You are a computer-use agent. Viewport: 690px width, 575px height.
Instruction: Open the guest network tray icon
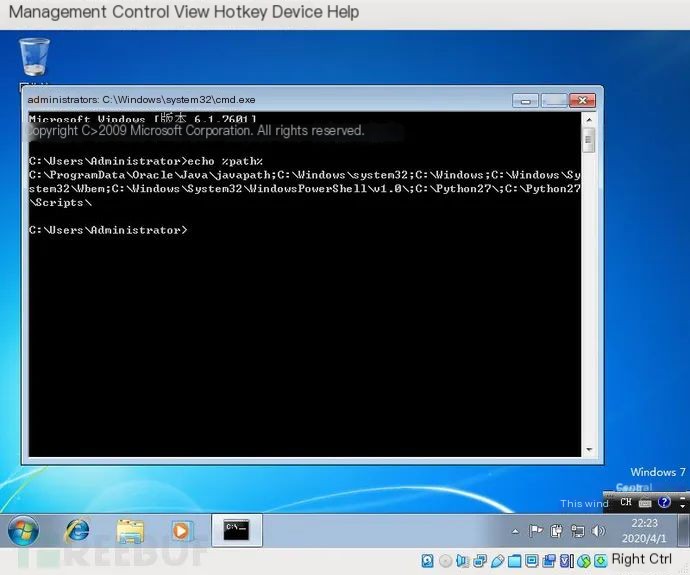pos(577,531)
